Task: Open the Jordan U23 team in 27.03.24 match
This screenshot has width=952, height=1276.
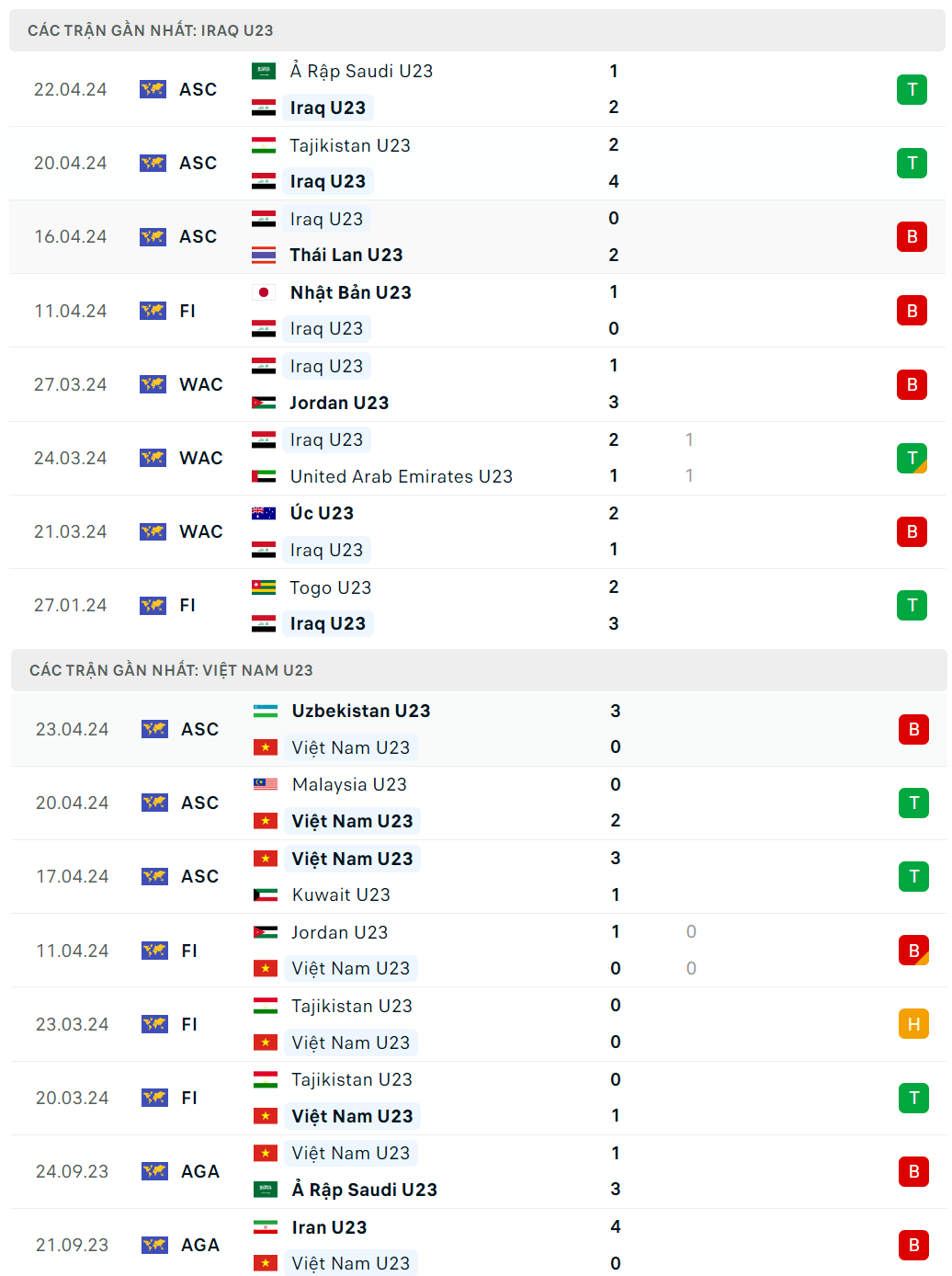Action: click(339, 403)
